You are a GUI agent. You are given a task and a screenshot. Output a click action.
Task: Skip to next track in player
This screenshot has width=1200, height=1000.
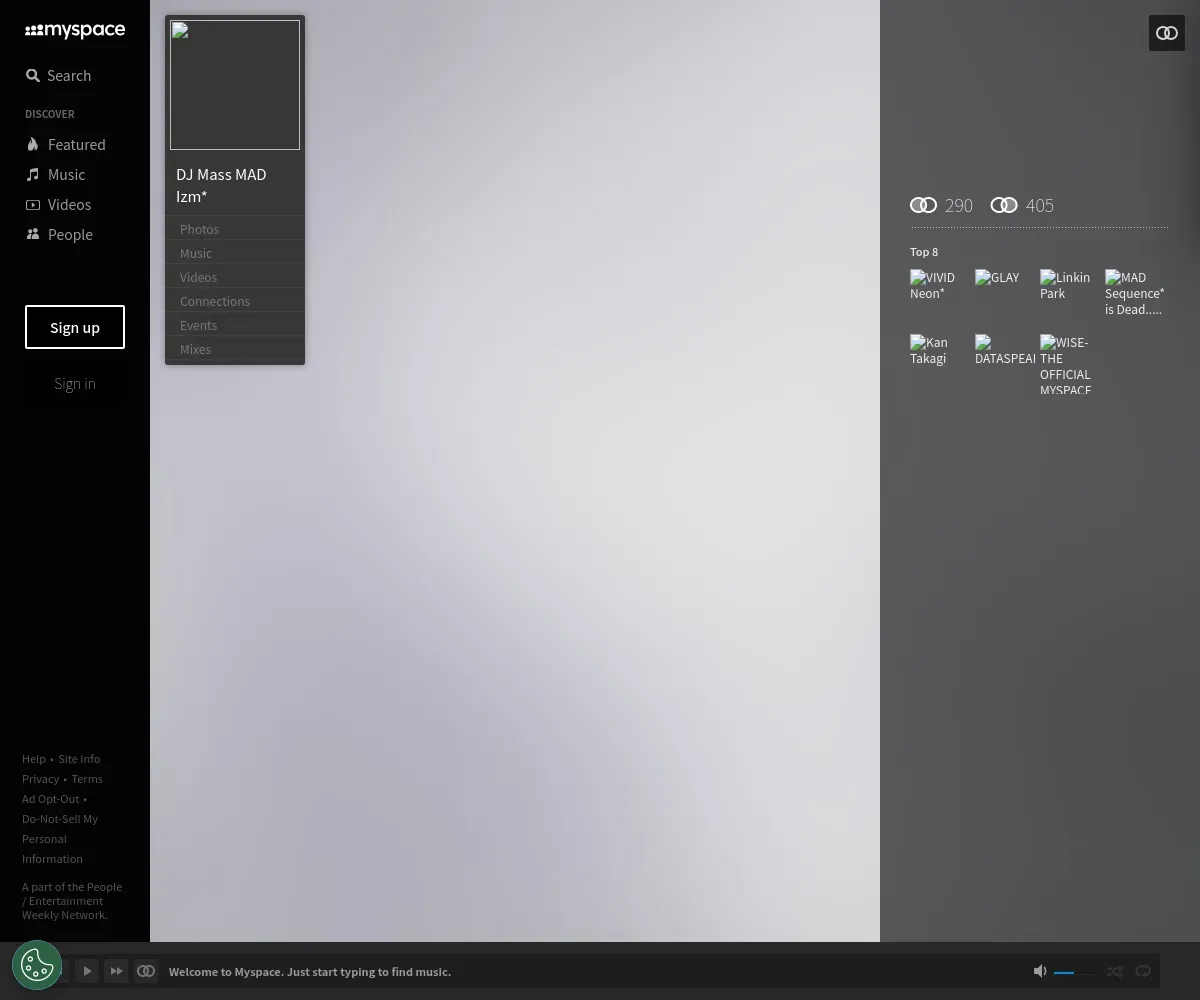point(116,971)
